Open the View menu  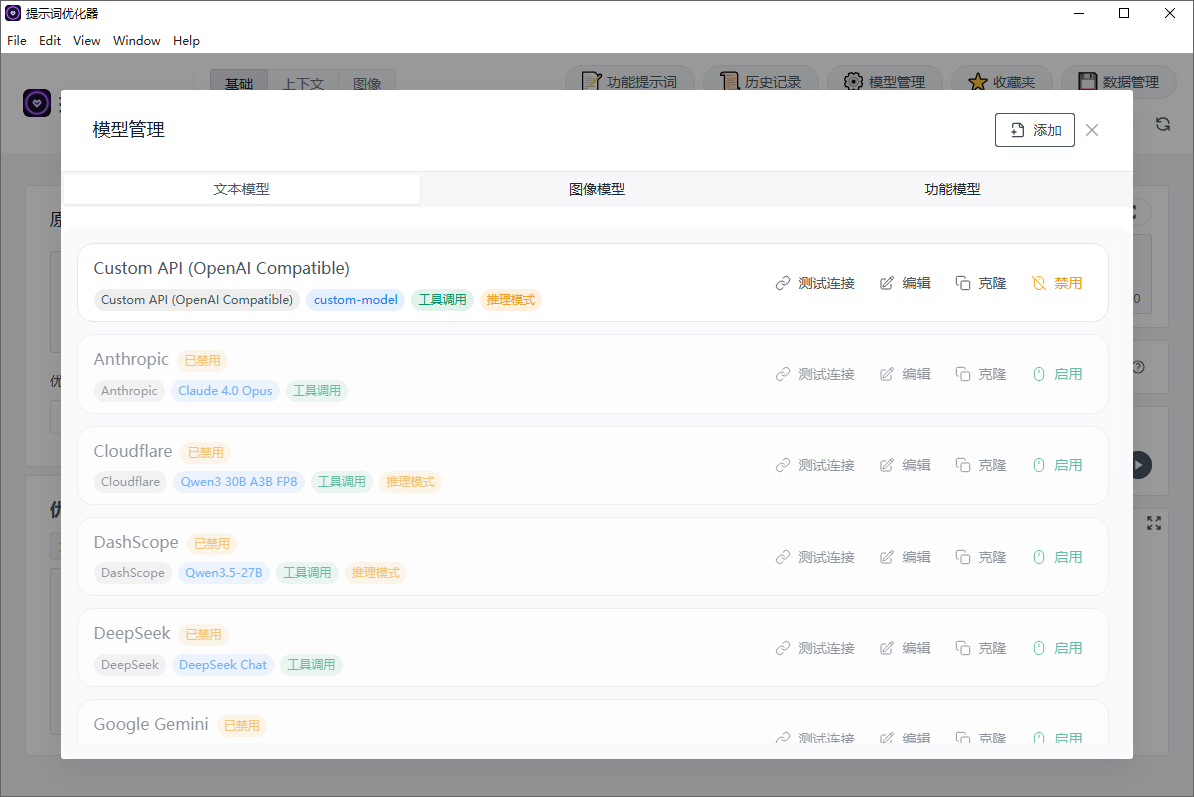coord(86,40)
